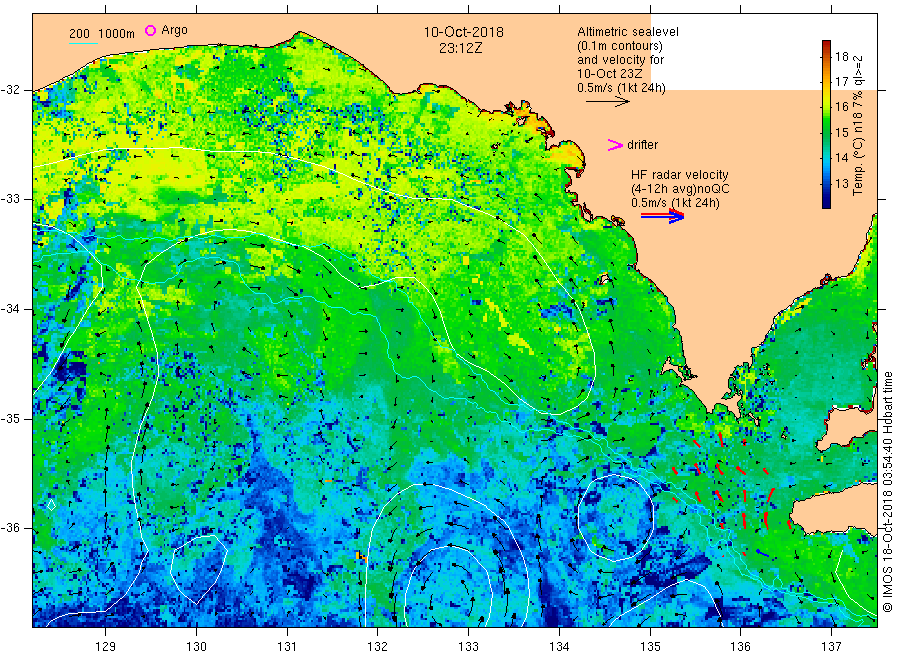Viewport: 900px width, 660px height.
Task: Click the magenta Argo circle legend marker
Action: [150, 30]
